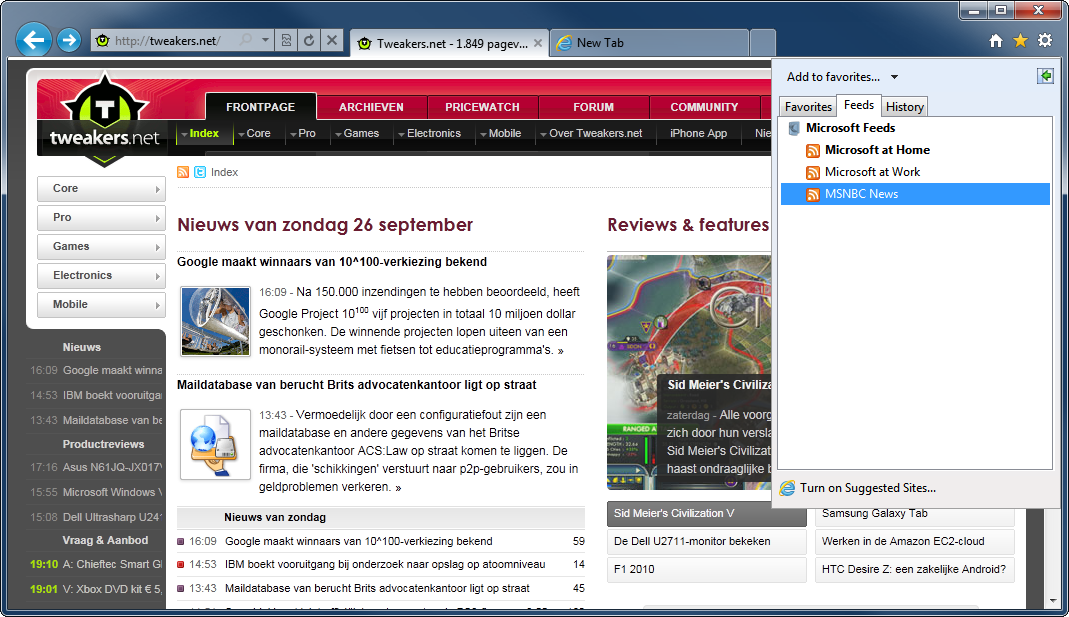Open the Samsung Galaxy Tab feature
Image resolution: width=1069 pixels, height=617 pixels.
[914, 515]
